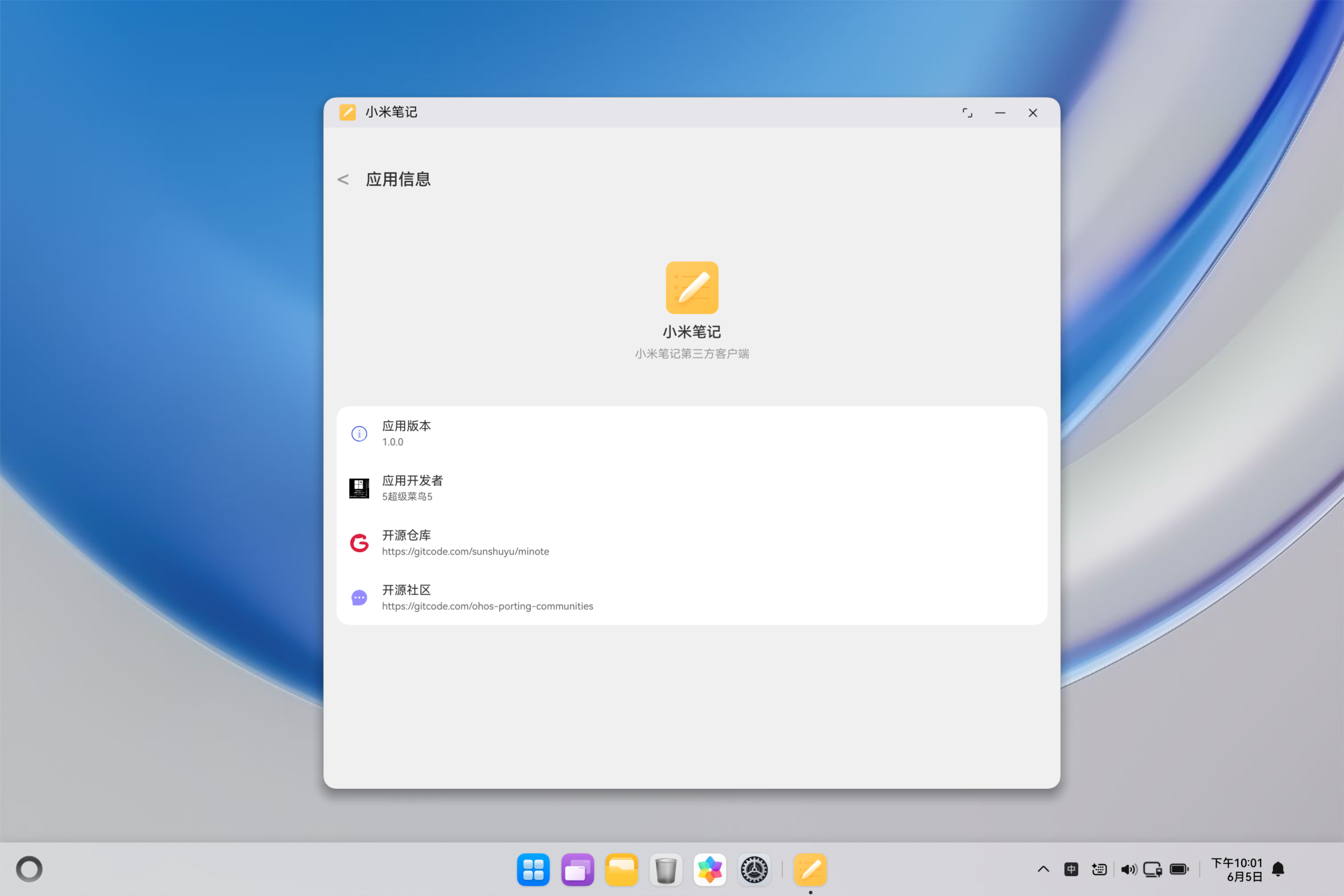Click the 小米笔记 name under the logo
This screenshot has height=896, width=1344.
pos(692,332)
